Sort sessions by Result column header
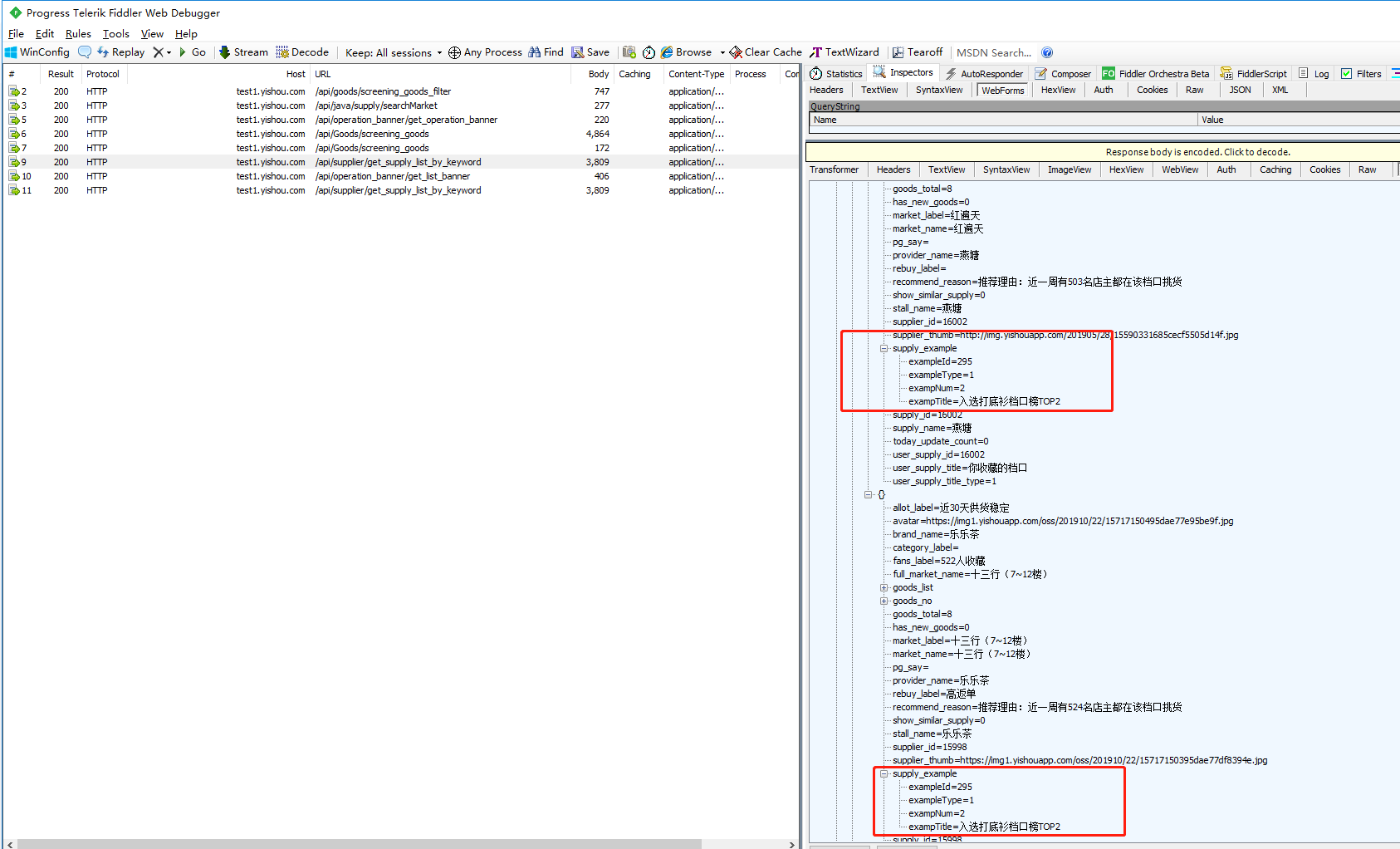The width and height of the screenshot is (1400, 849). click(x=61, y=74)
